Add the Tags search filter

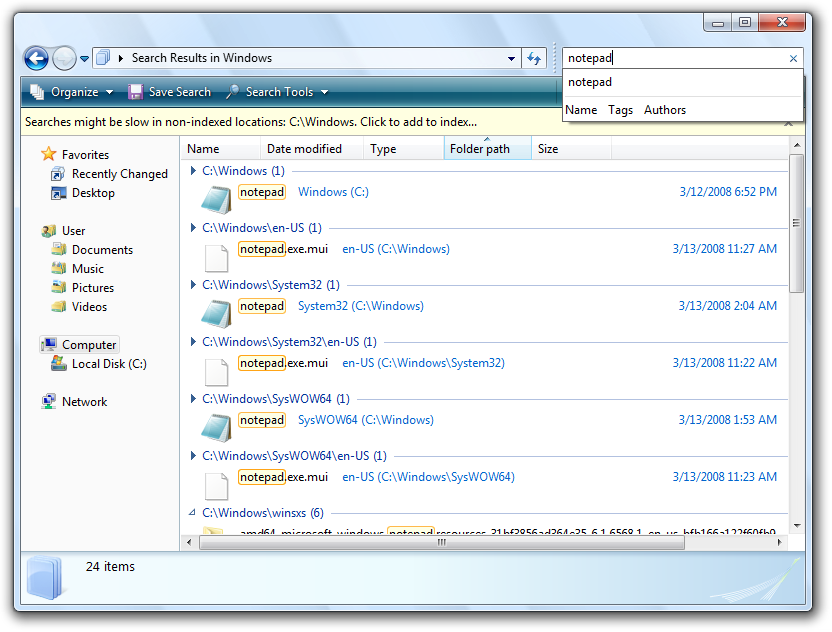tap(620, 110)
